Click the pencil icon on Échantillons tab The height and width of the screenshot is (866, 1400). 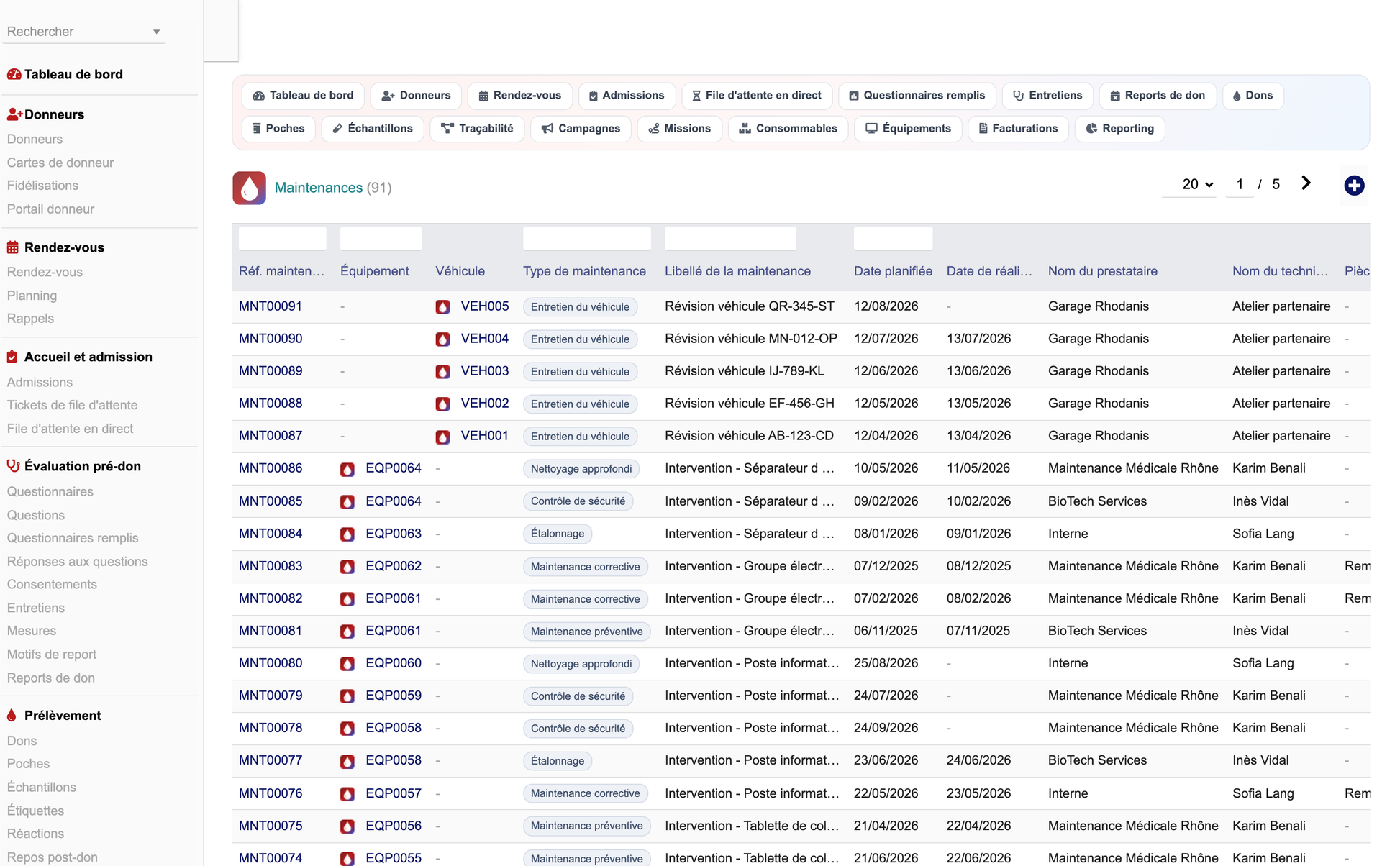(x=337, y=129)
